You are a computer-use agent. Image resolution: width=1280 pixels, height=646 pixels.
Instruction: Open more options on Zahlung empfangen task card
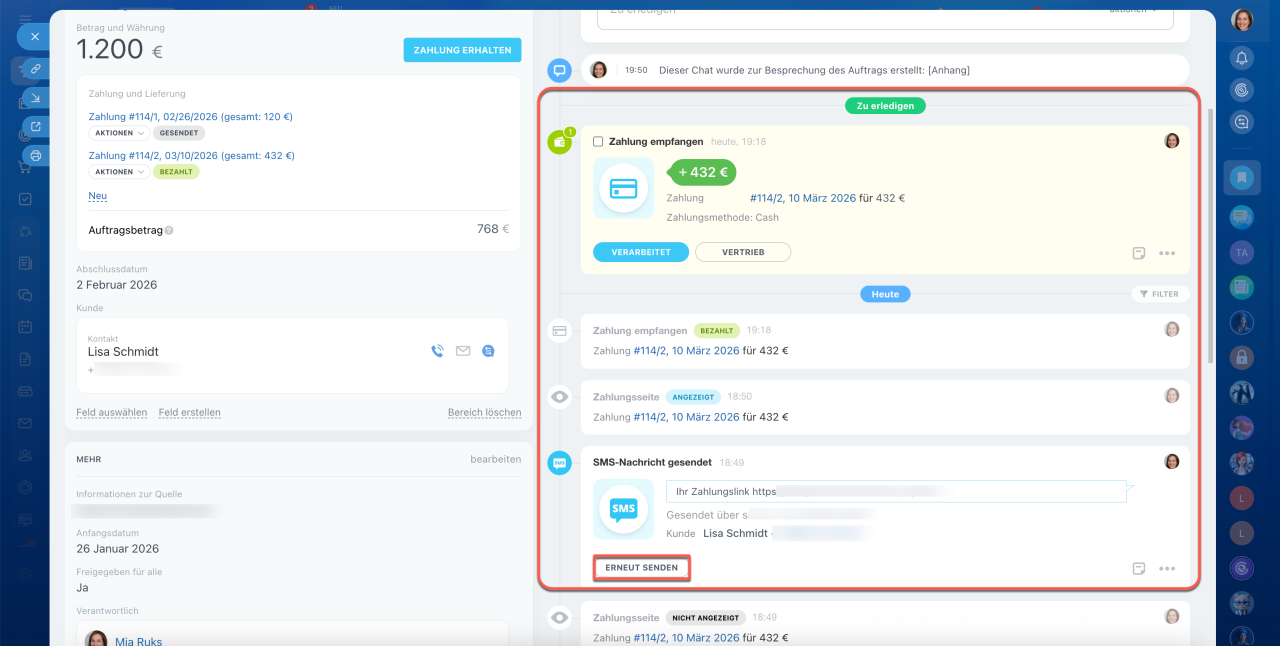coord(1167,253)
